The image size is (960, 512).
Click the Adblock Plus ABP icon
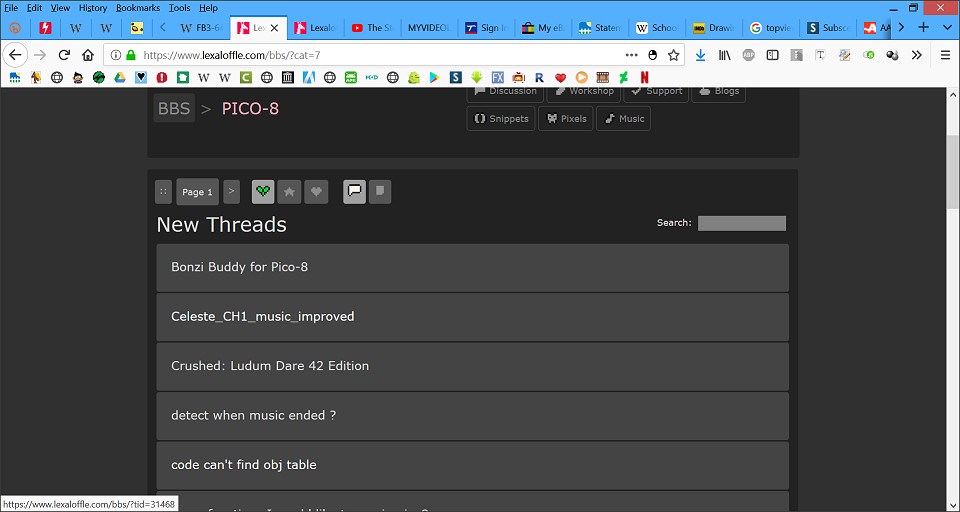point(748,55)
